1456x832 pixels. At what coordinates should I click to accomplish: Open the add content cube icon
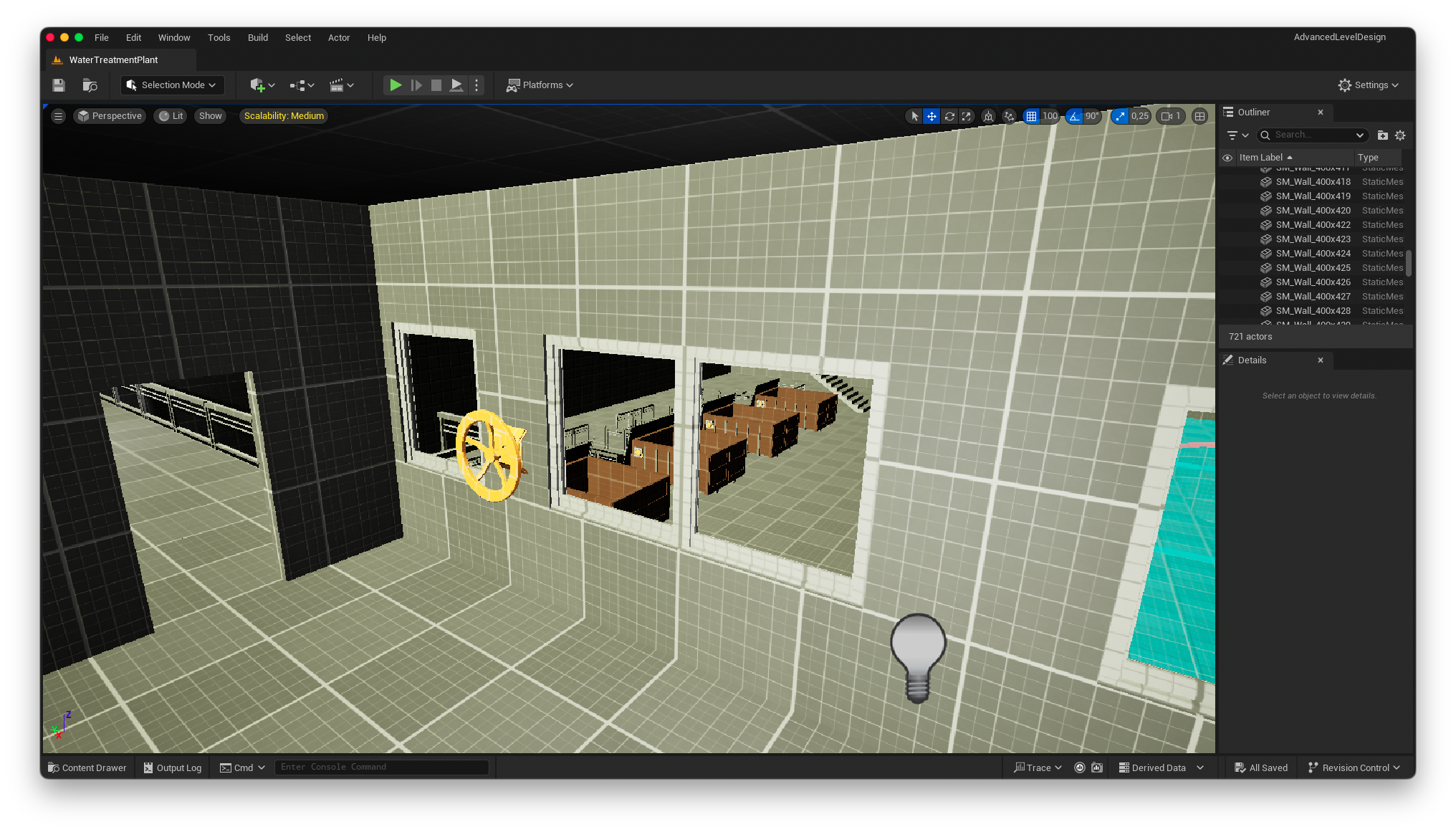[x=258, y=85]
